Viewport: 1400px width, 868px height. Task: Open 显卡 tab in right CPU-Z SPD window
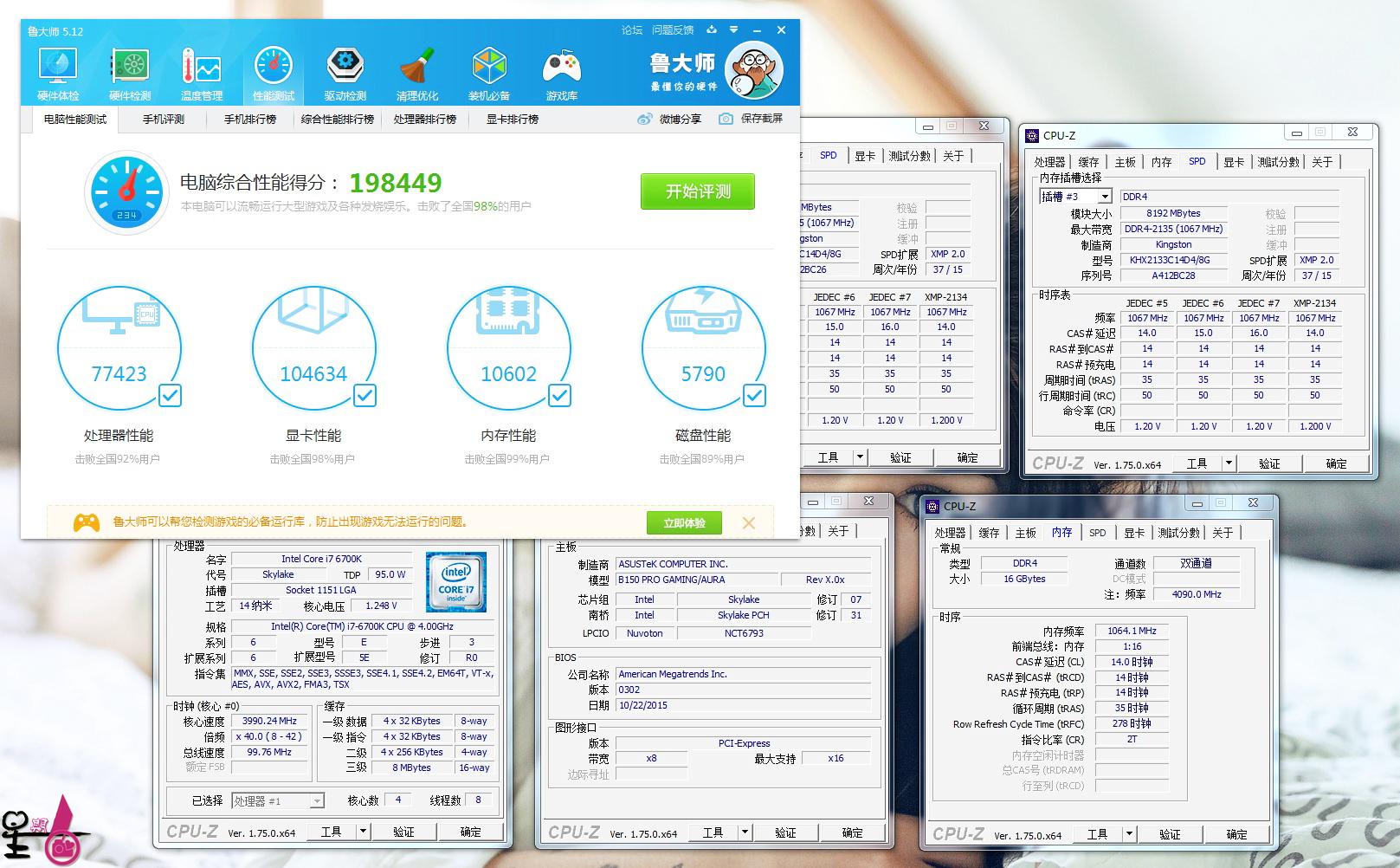point(1234,162)
